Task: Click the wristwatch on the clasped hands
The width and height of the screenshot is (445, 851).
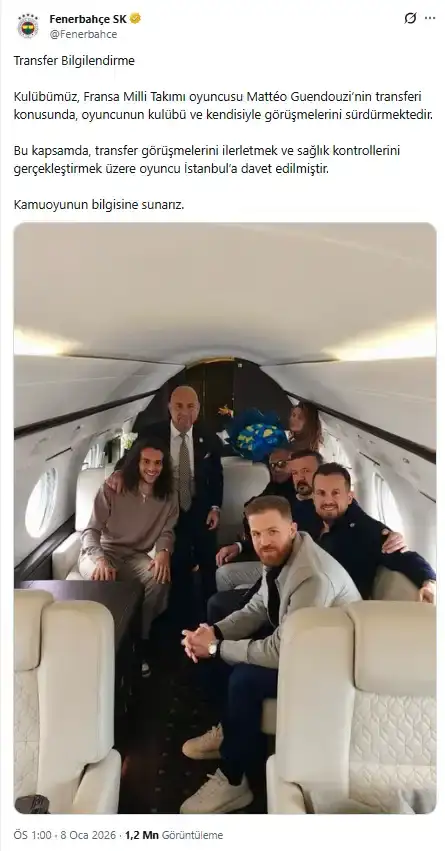Action: tap(214, 647)
